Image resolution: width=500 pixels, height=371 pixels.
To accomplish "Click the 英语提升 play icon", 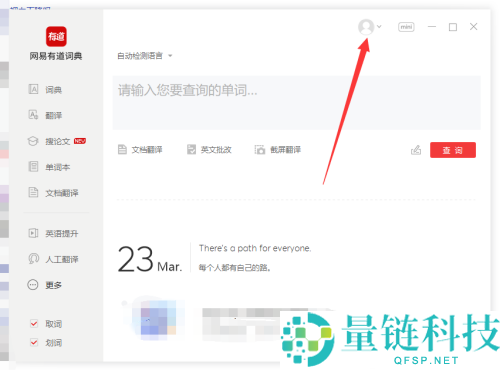I will (33, 233).
